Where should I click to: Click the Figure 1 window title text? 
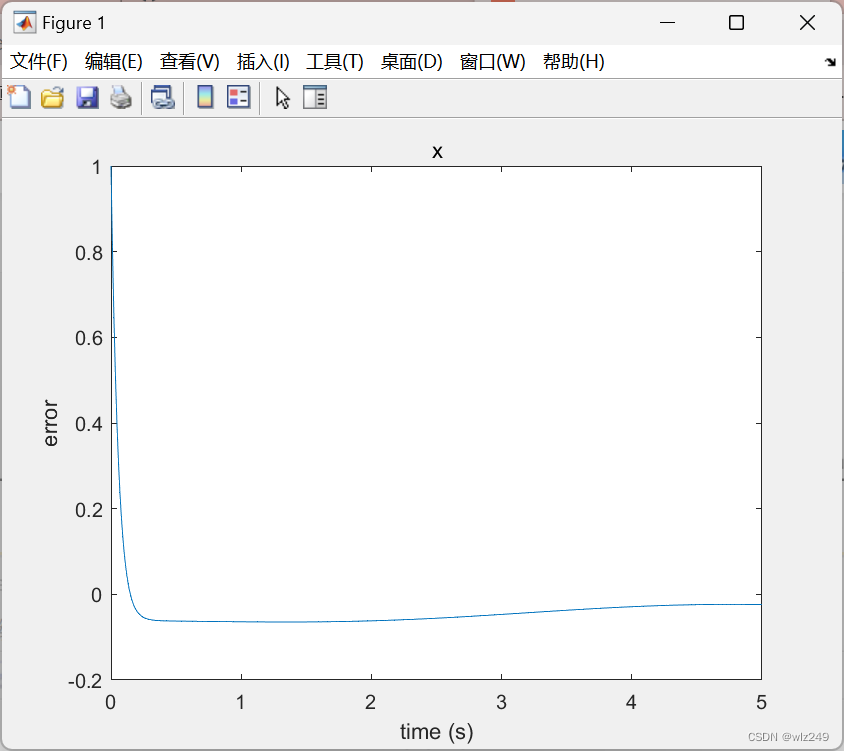[x=74, y=23]
